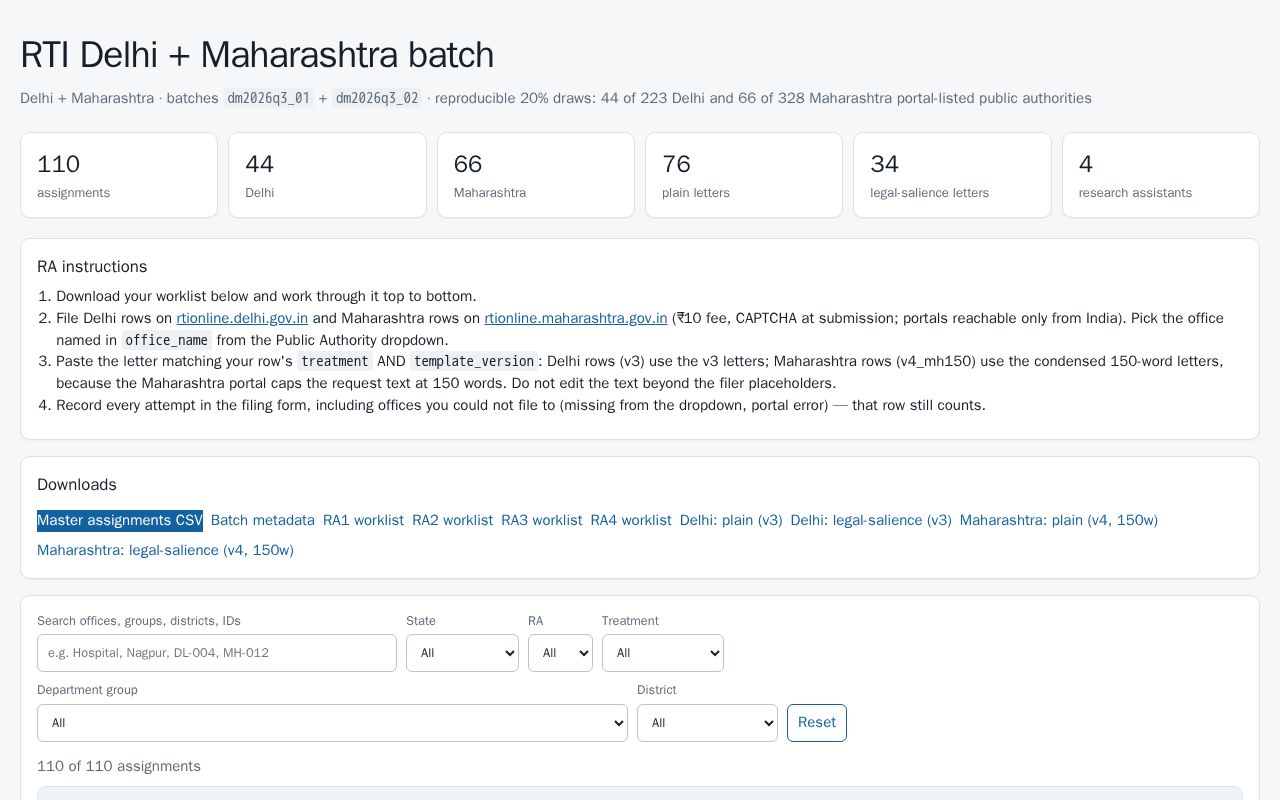Click the 110 assignments stat card
The width and height of the screenshot is (1280, 800).
[119, 175]
